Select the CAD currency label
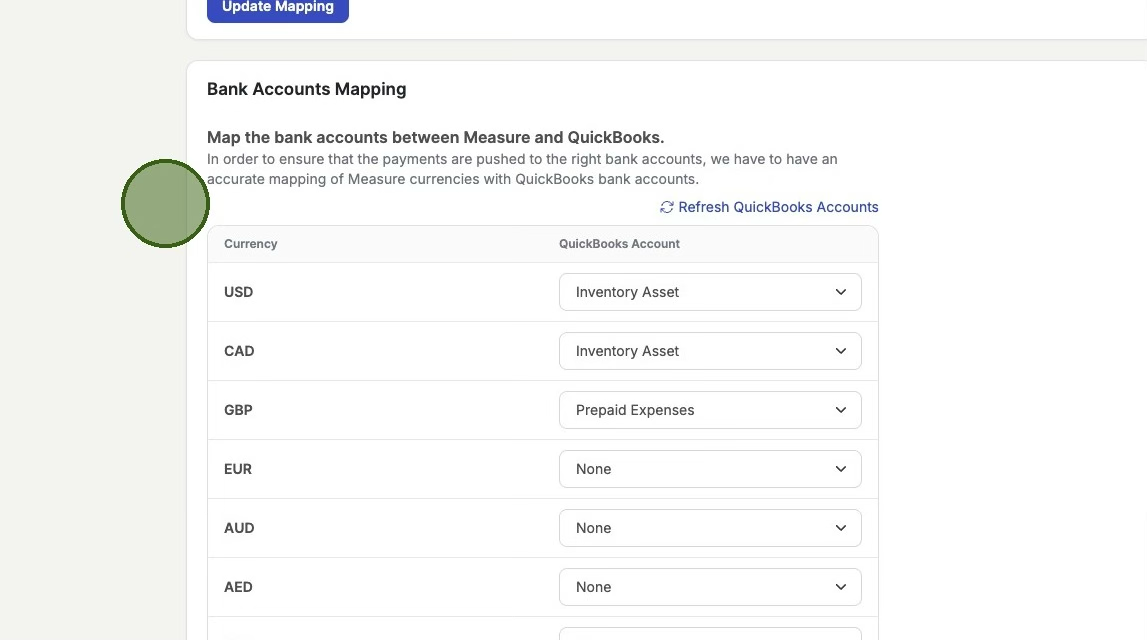The height and width of the screenshot is (640, 1147). (239, 351)
